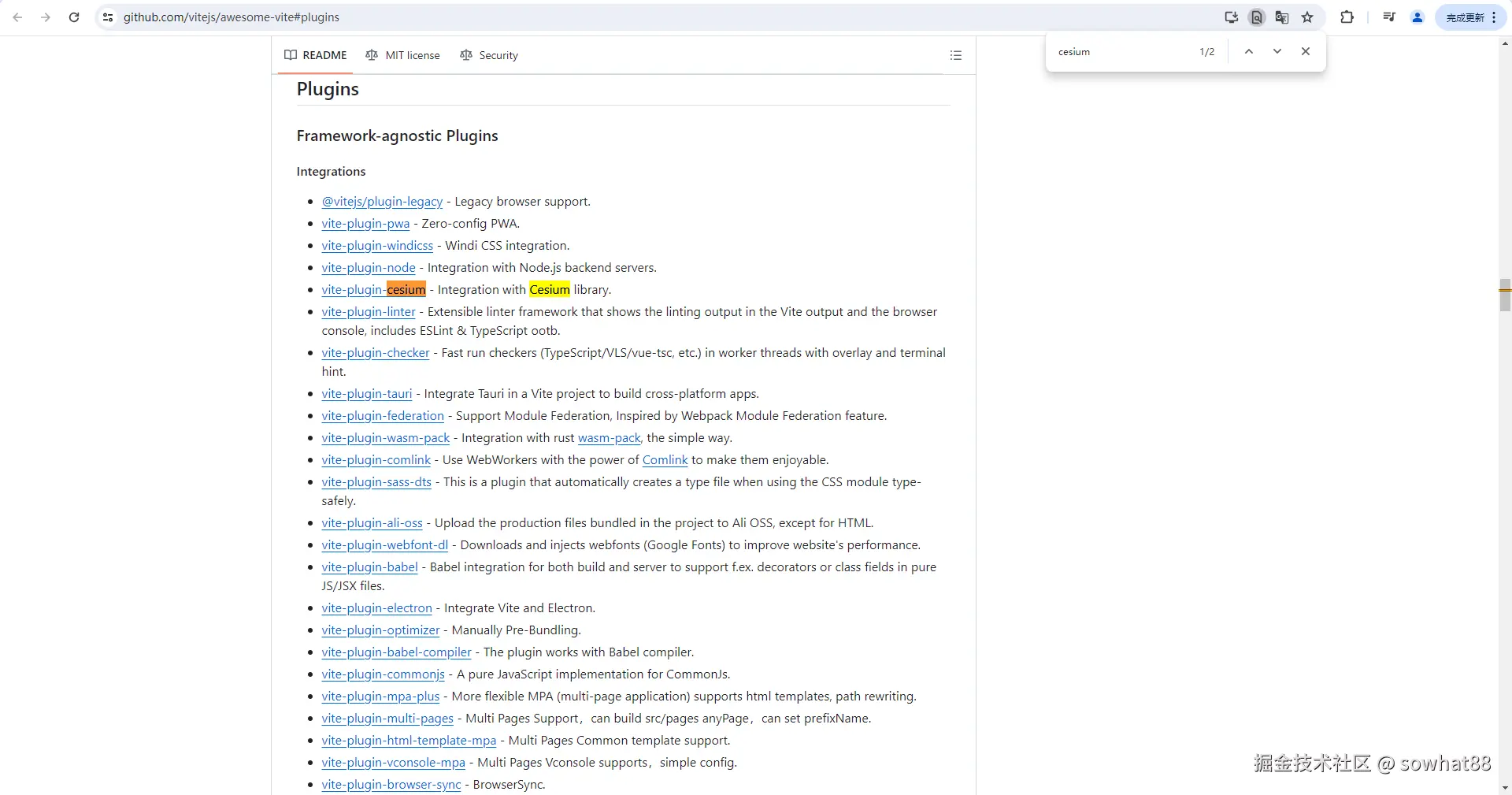
Task: Open the vite-plugin-cesium link
Action: click(x=373, y=290)
